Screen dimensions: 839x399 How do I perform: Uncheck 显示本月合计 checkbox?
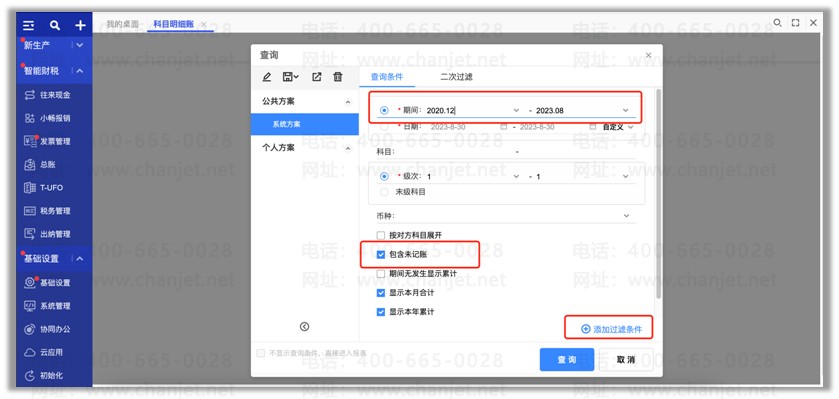click(381, 293)
